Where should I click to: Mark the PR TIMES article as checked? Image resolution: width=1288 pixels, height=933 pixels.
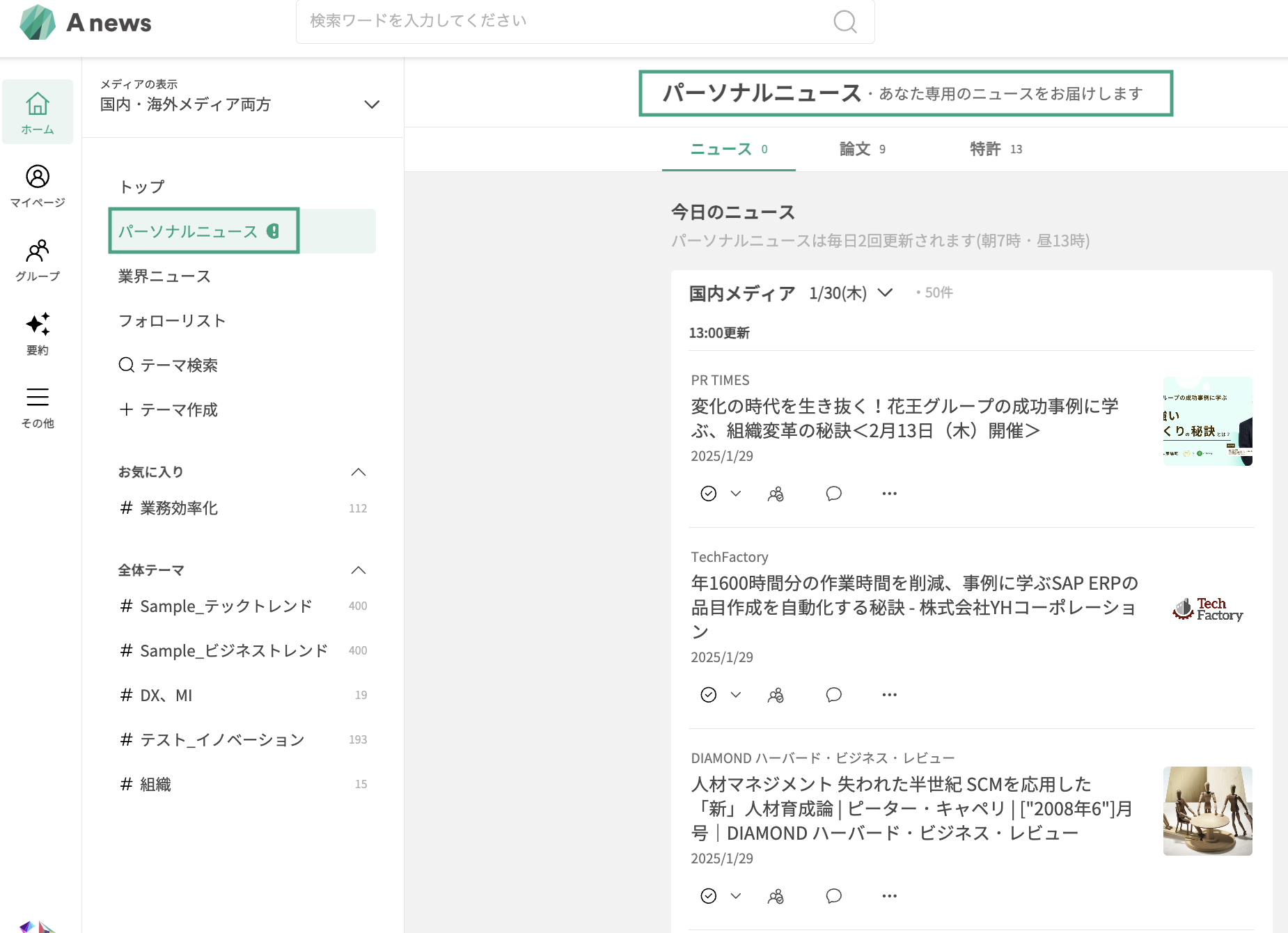point(708,494)
